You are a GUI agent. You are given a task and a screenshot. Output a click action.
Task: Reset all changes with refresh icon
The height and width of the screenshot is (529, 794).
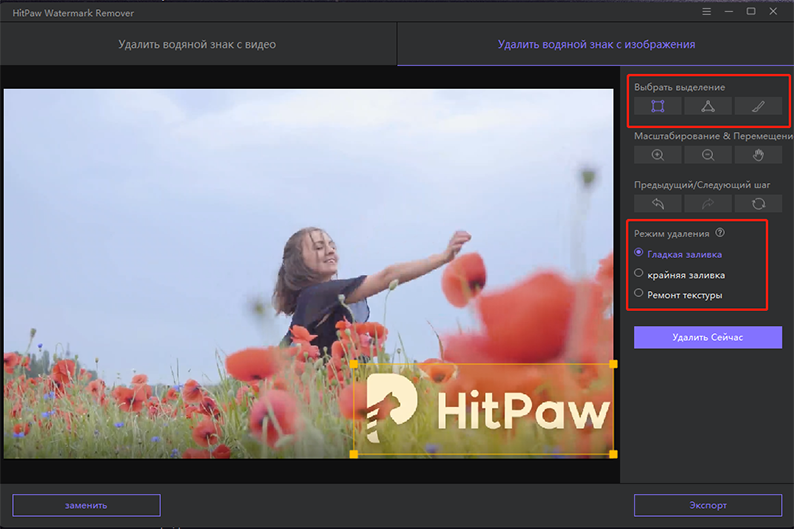click(x=758, y=204)
